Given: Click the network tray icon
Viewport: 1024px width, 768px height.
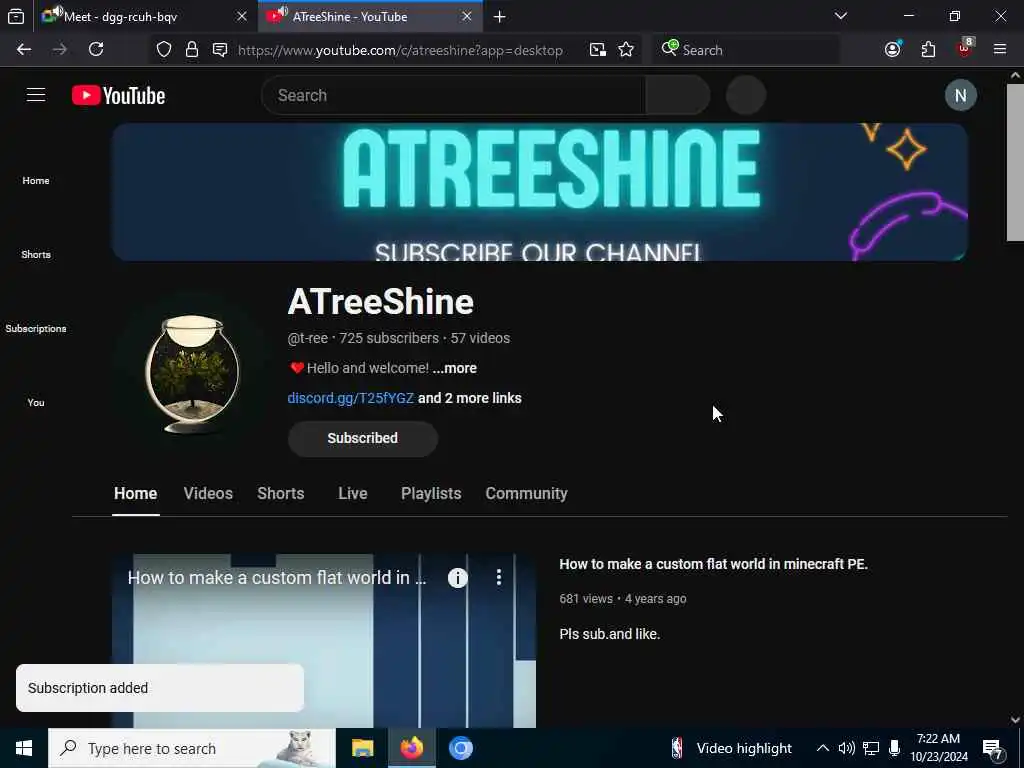Looking at the screenshot, I should (871, 748).
